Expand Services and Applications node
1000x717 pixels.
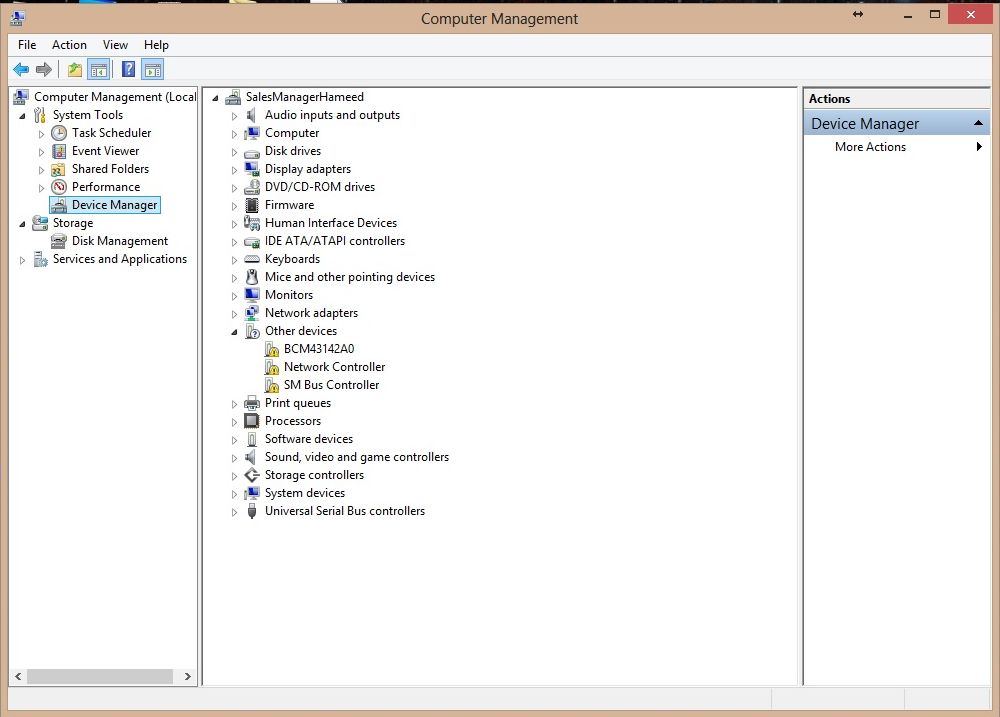[23, 260]
